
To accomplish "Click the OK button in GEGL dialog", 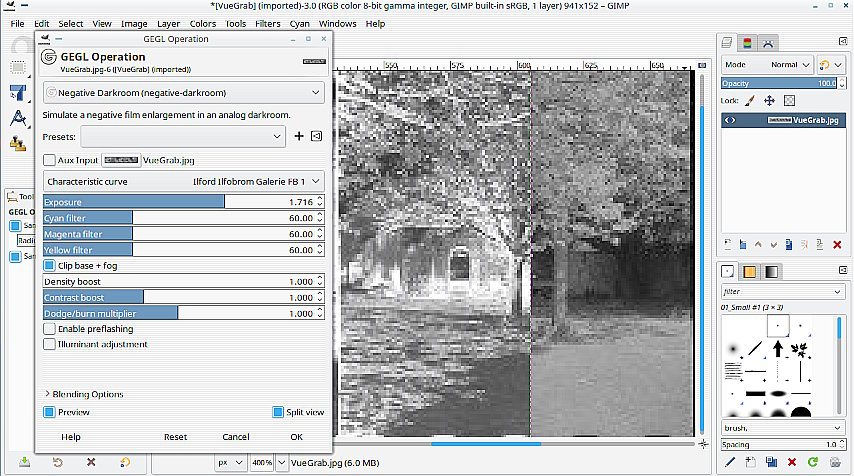I will [296, 437].
